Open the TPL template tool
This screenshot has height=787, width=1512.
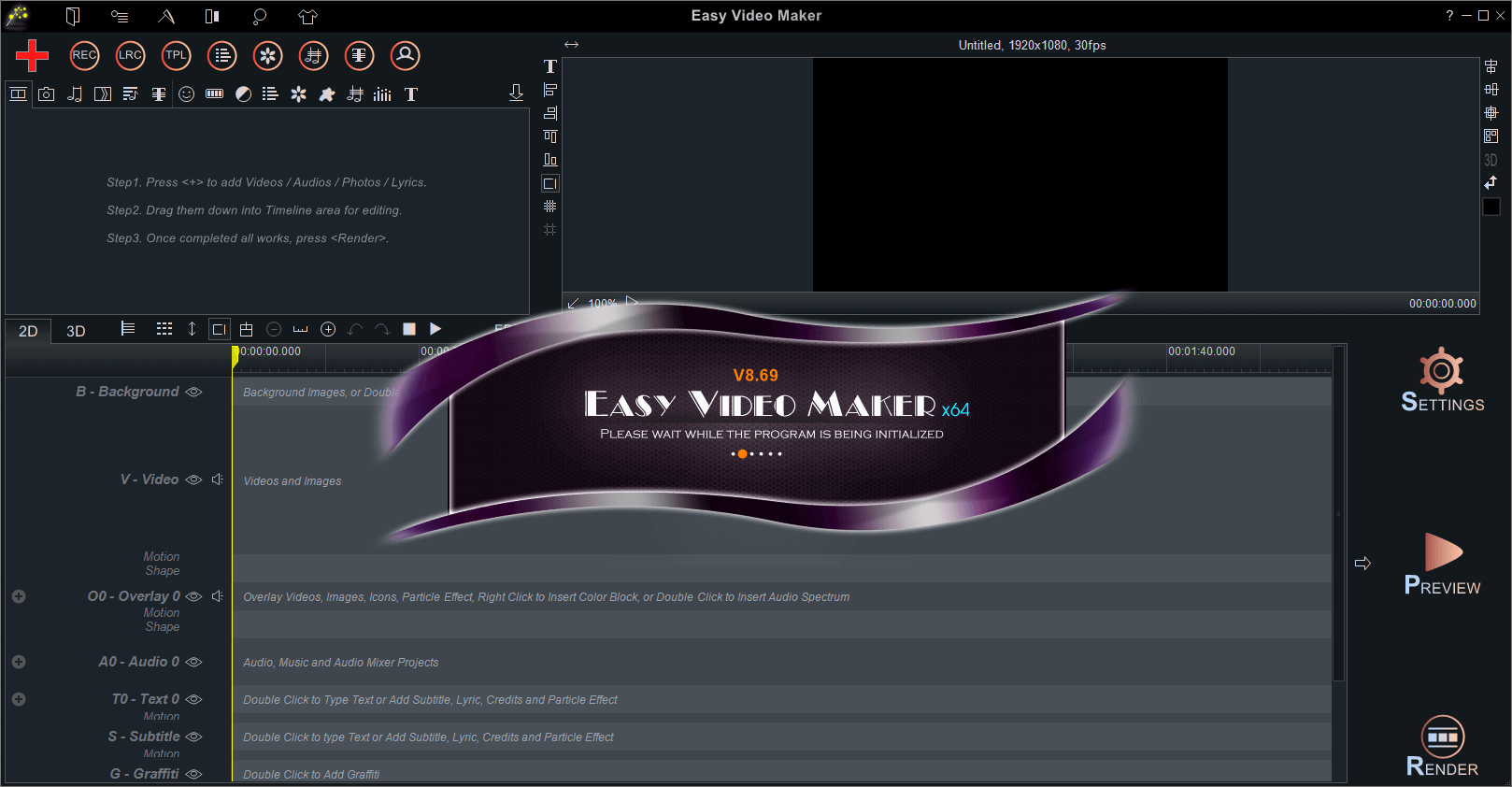(x=176, y=55)
